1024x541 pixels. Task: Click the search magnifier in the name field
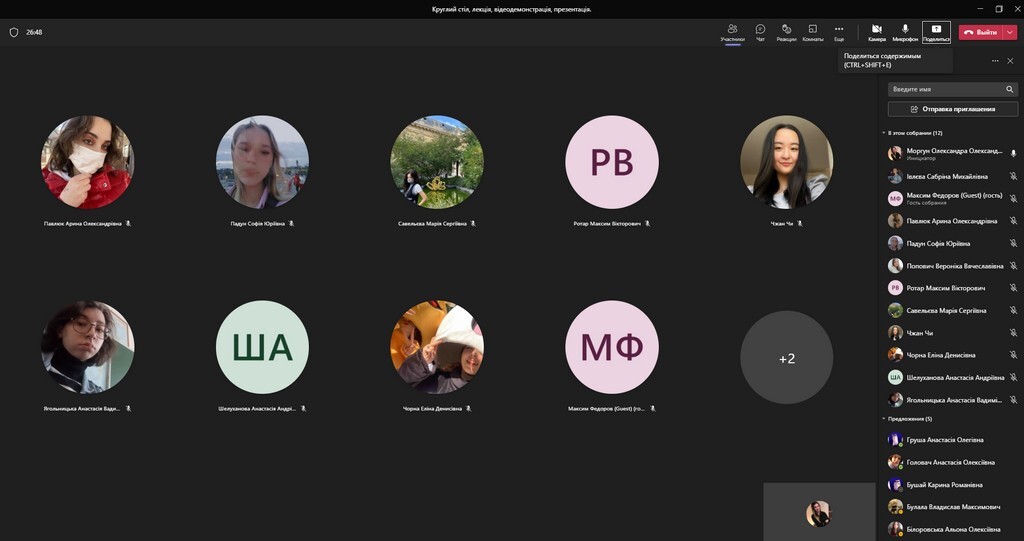click(x=1010, y=89)
